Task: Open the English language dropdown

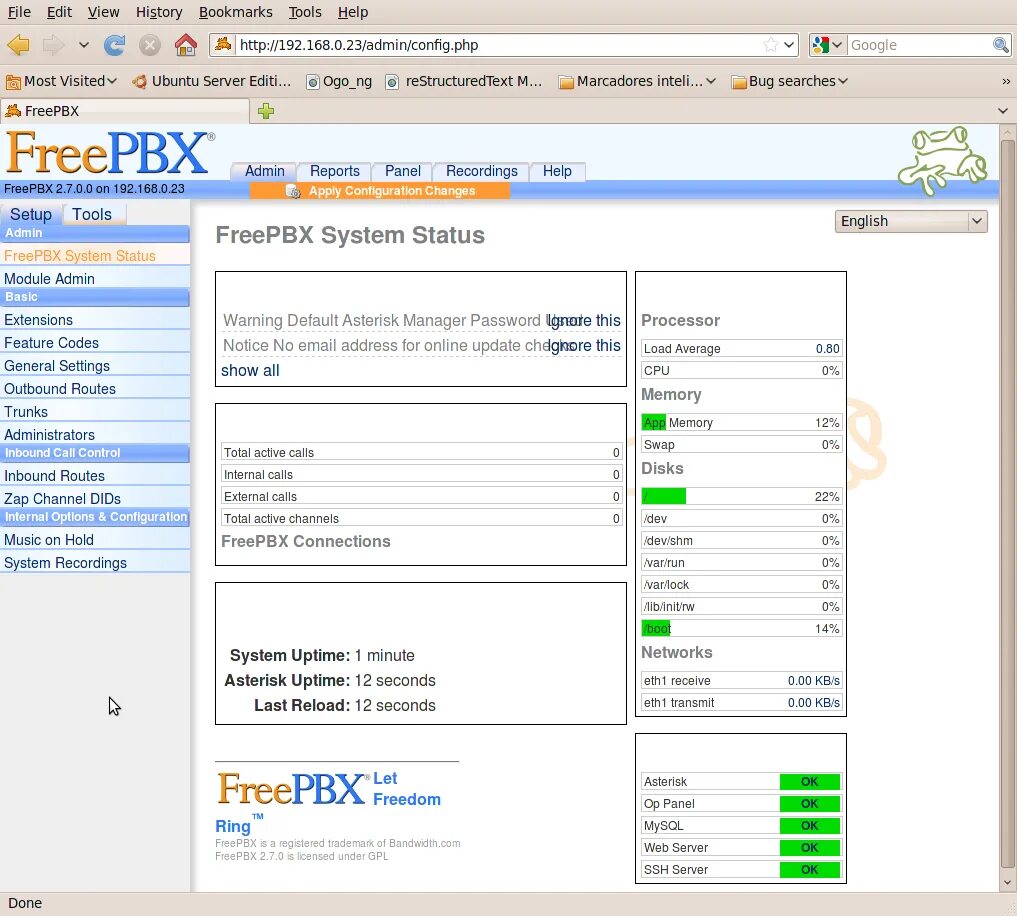Action: 911,221
